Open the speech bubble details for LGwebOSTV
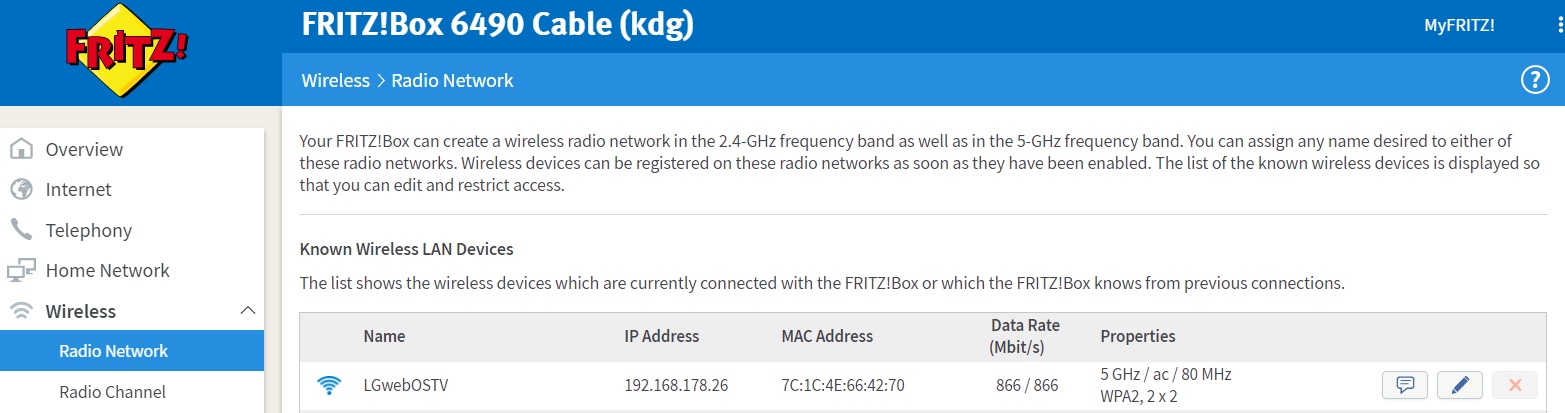Viewport: 1565px width, 413px height. (1405, 385)
